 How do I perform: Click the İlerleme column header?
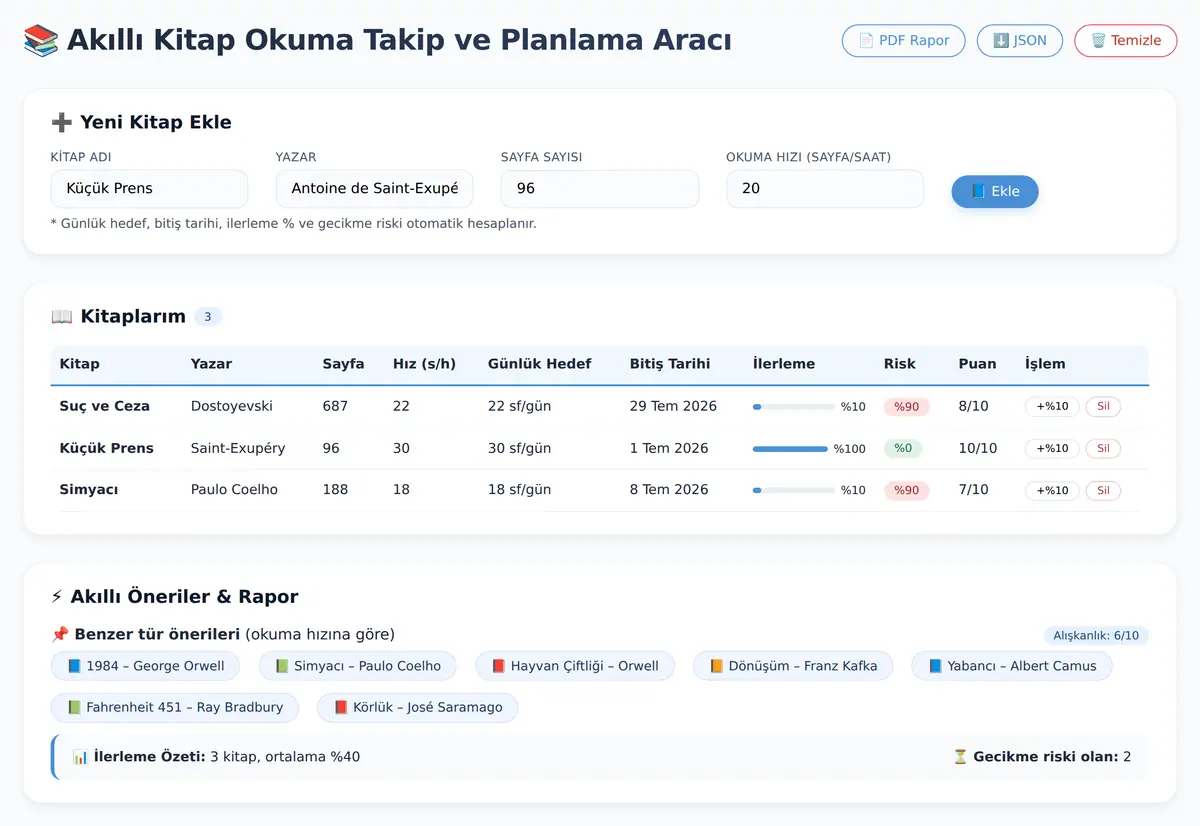pos(784,364)
